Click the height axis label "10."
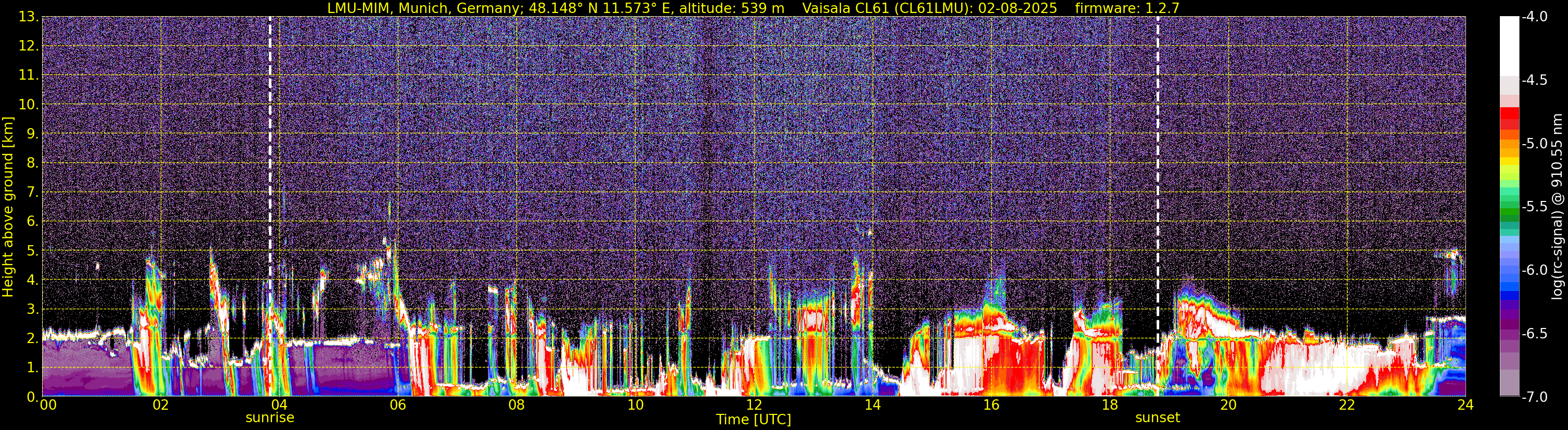Viewport: 1568px width, 430px height. point(29,105)
